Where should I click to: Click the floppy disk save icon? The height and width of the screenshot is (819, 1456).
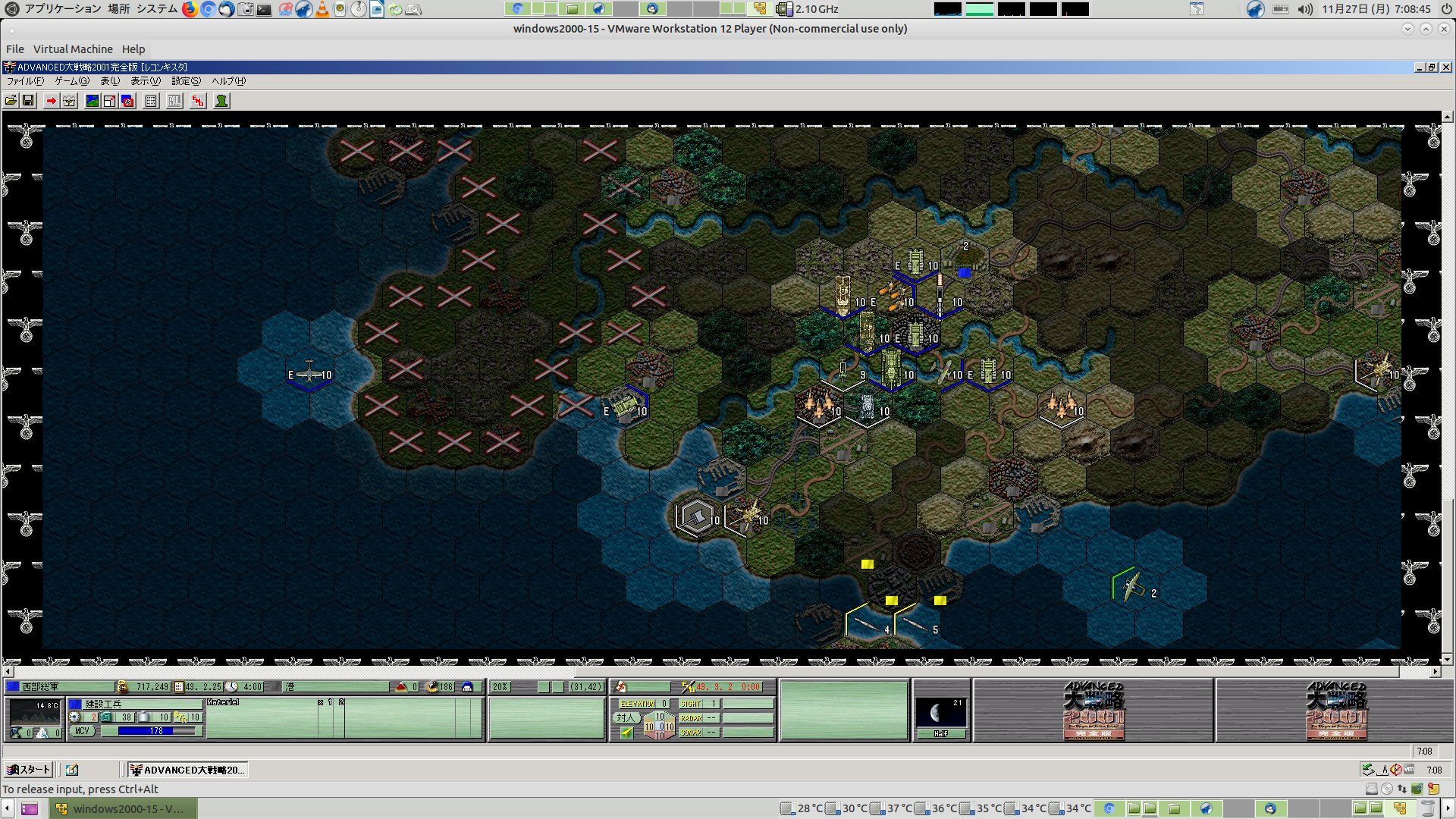click(28, 101)
